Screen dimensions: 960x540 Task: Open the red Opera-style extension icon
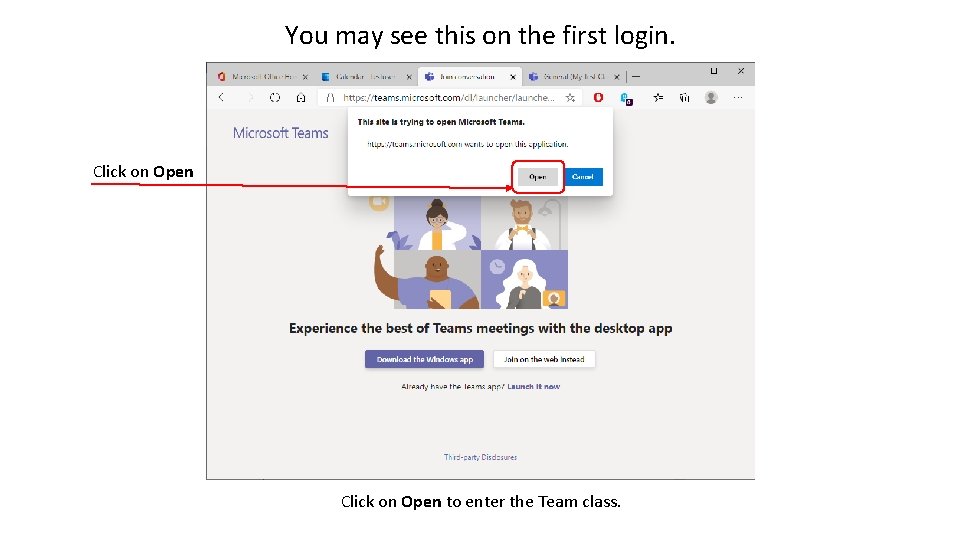pos(598,97)
